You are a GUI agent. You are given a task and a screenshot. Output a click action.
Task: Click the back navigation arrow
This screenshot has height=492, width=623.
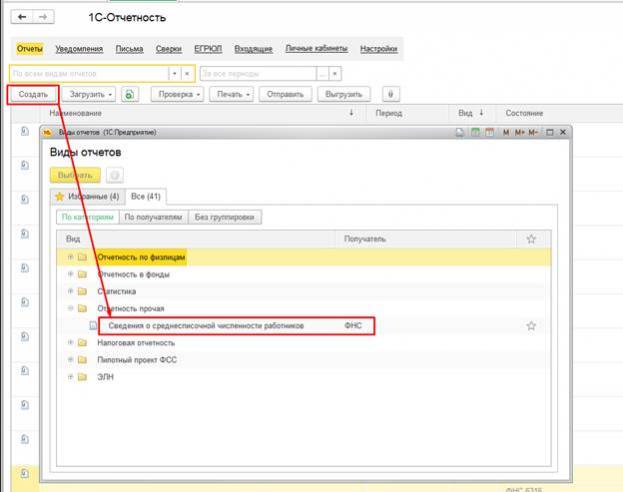coord(22,18)
